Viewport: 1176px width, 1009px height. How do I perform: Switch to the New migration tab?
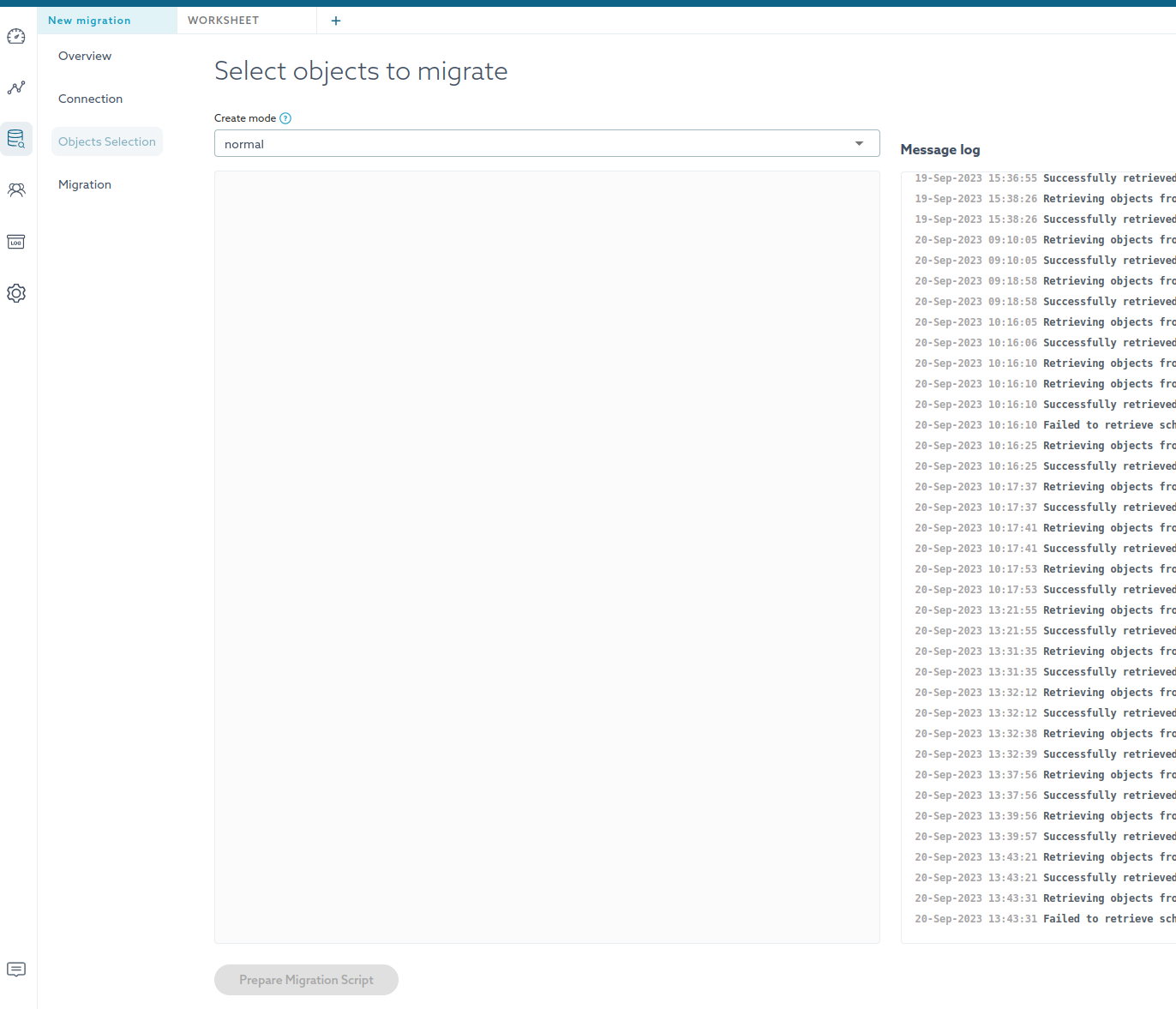click(90, 21)
